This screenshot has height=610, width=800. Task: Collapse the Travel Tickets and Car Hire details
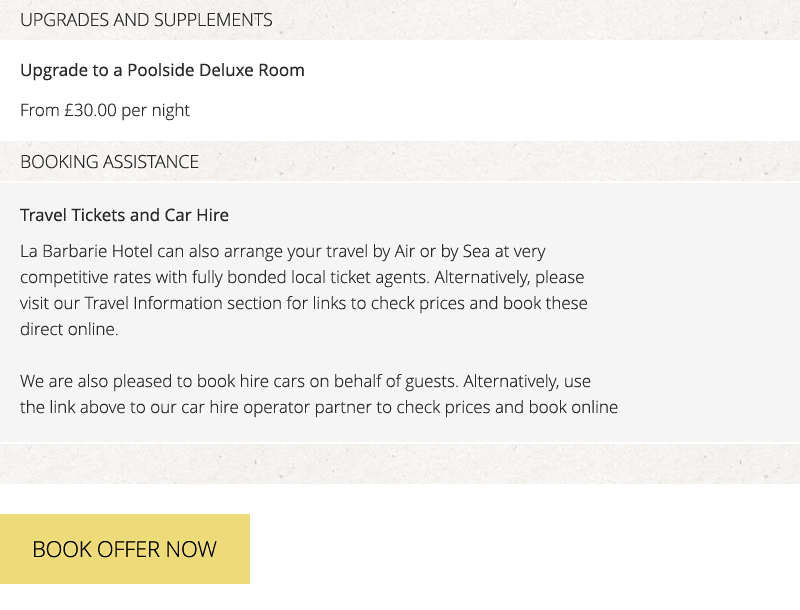coord(124,215)
